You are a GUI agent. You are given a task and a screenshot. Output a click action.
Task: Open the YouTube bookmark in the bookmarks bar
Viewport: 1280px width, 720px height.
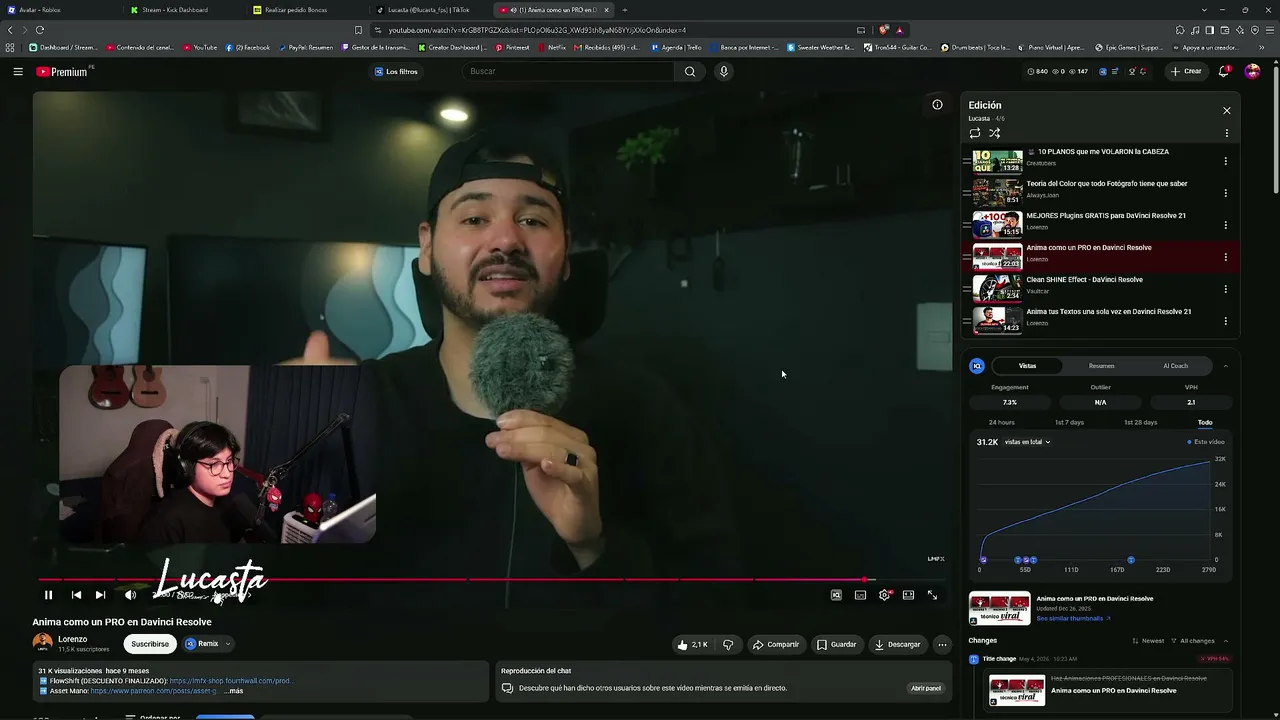point(200,48)
